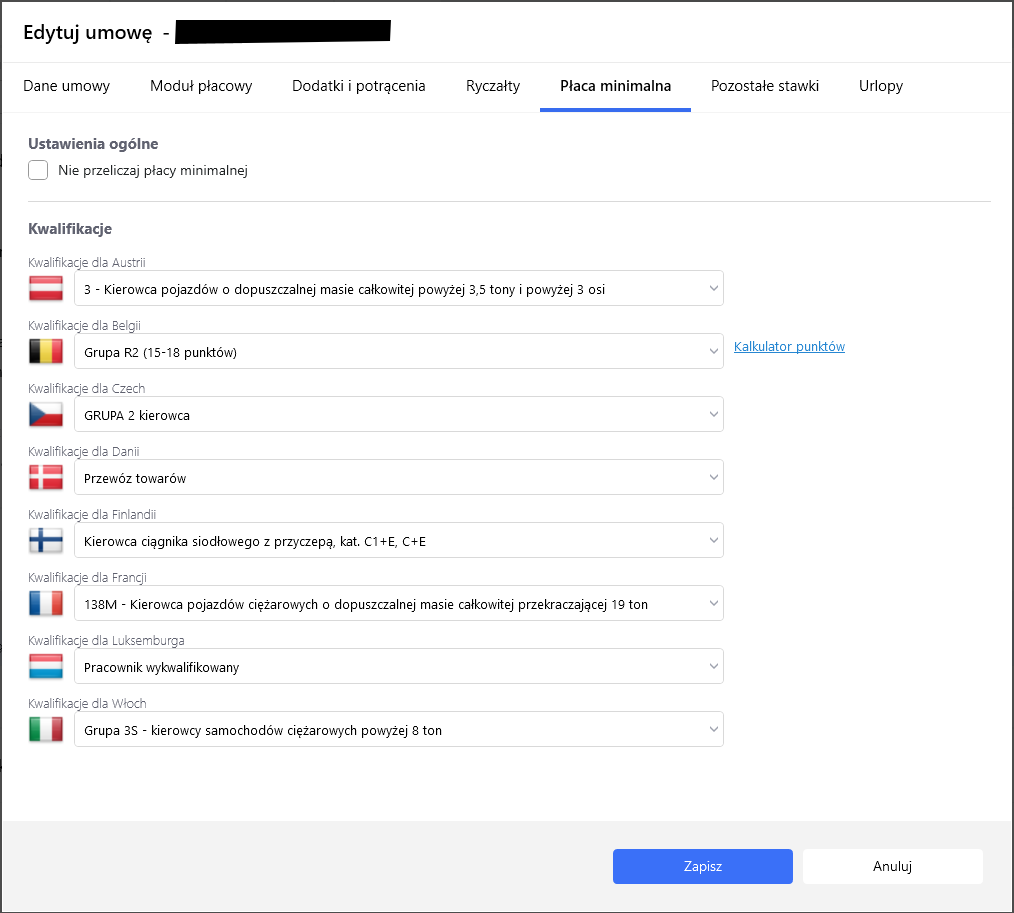Image resolution: width=1014 pixels, height=913 pixels.
Task: Open the 'Kalkulator punktów' link
Action: [789, 347]
